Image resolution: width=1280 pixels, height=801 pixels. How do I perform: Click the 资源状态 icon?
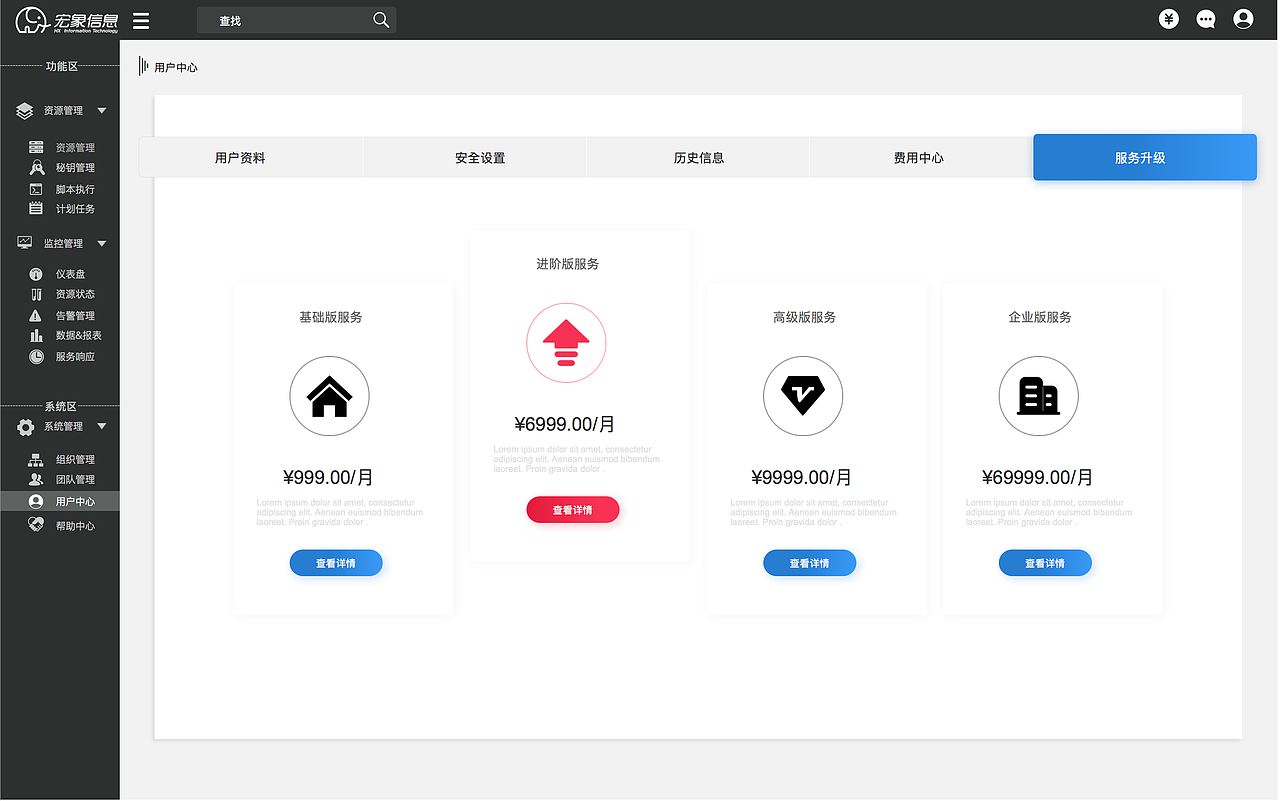pyautogui.click(x=36, y=294)
